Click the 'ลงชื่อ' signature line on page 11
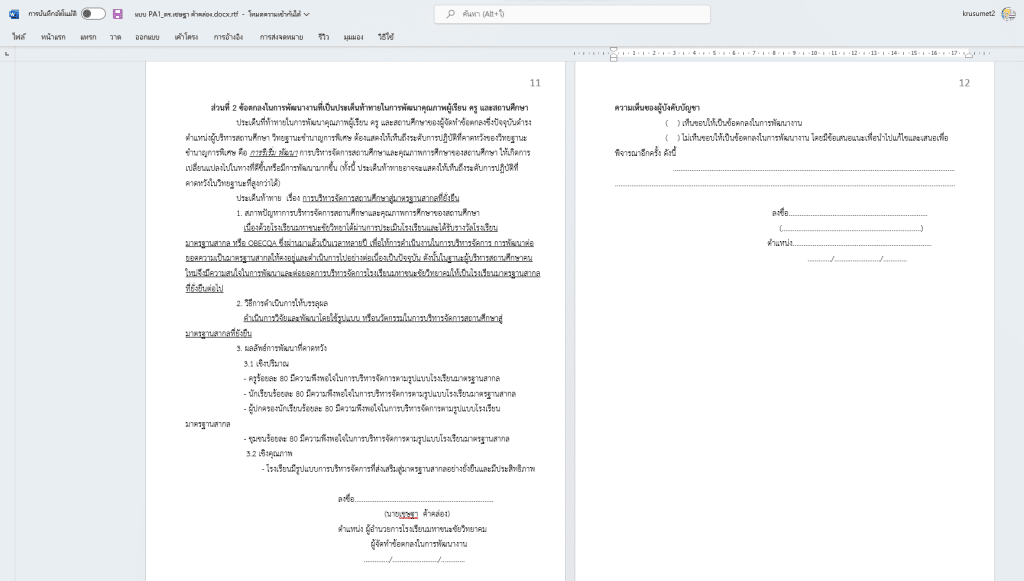Screen dimensions: 1024x581 tap(415, 499)
